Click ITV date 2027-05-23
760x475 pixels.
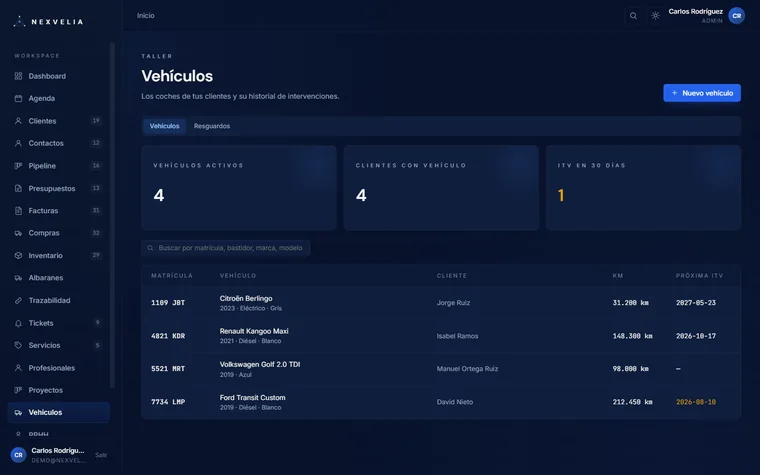tap(696, 303)
